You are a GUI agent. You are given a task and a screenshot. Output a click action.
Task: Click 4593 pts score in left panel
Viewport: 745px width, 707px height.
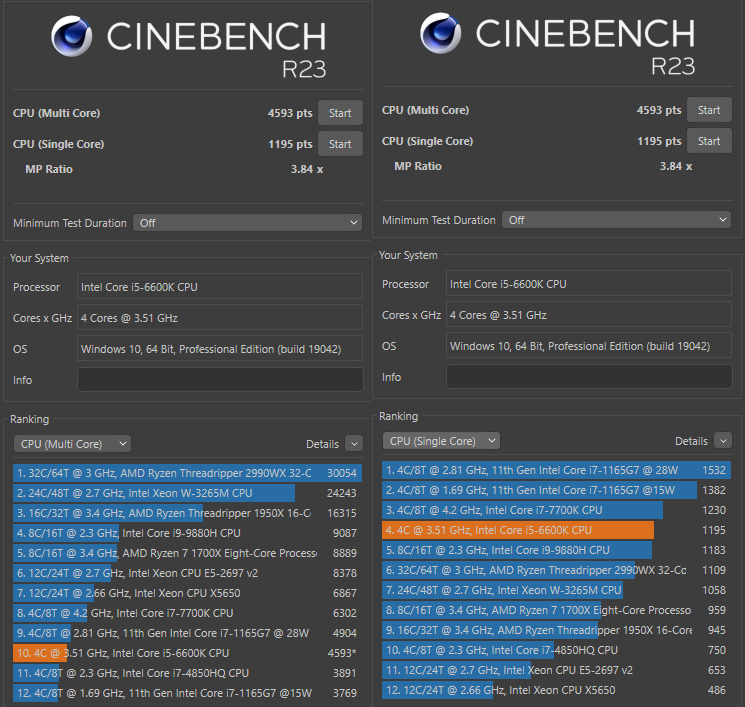(290, 113)
